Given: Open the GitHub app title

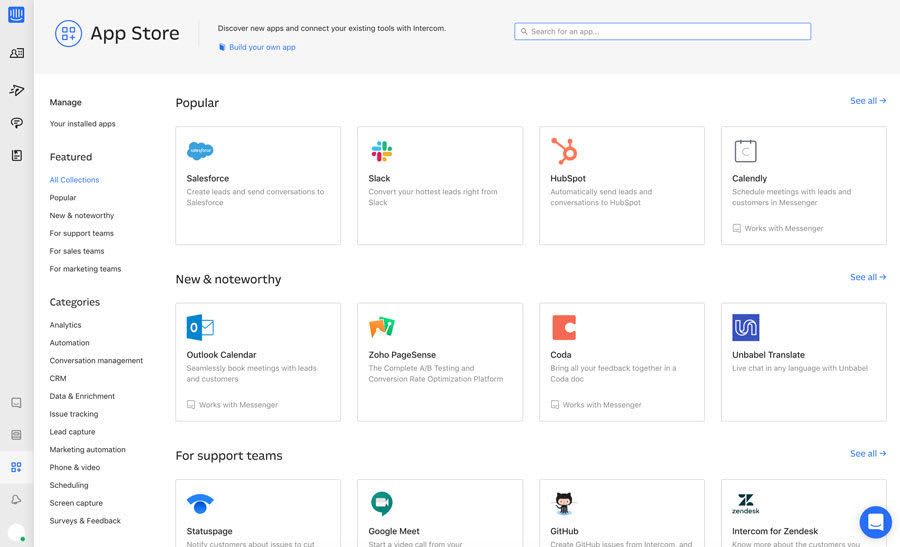Looking at the screenshot, I should [x=564, y=531].
